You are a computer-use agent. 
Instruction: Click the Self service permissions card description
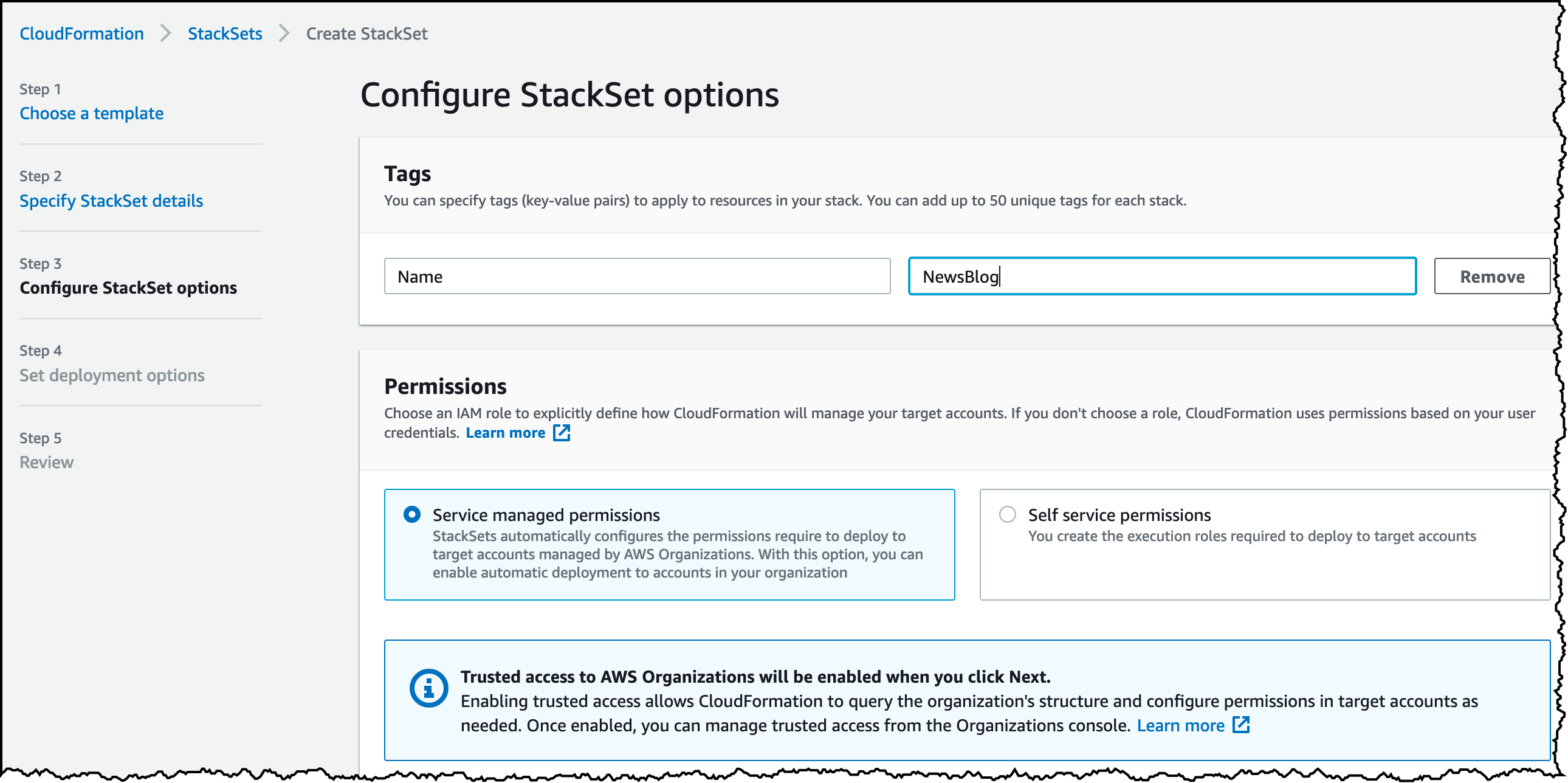pyautogui.click(x=1251, y=536)
